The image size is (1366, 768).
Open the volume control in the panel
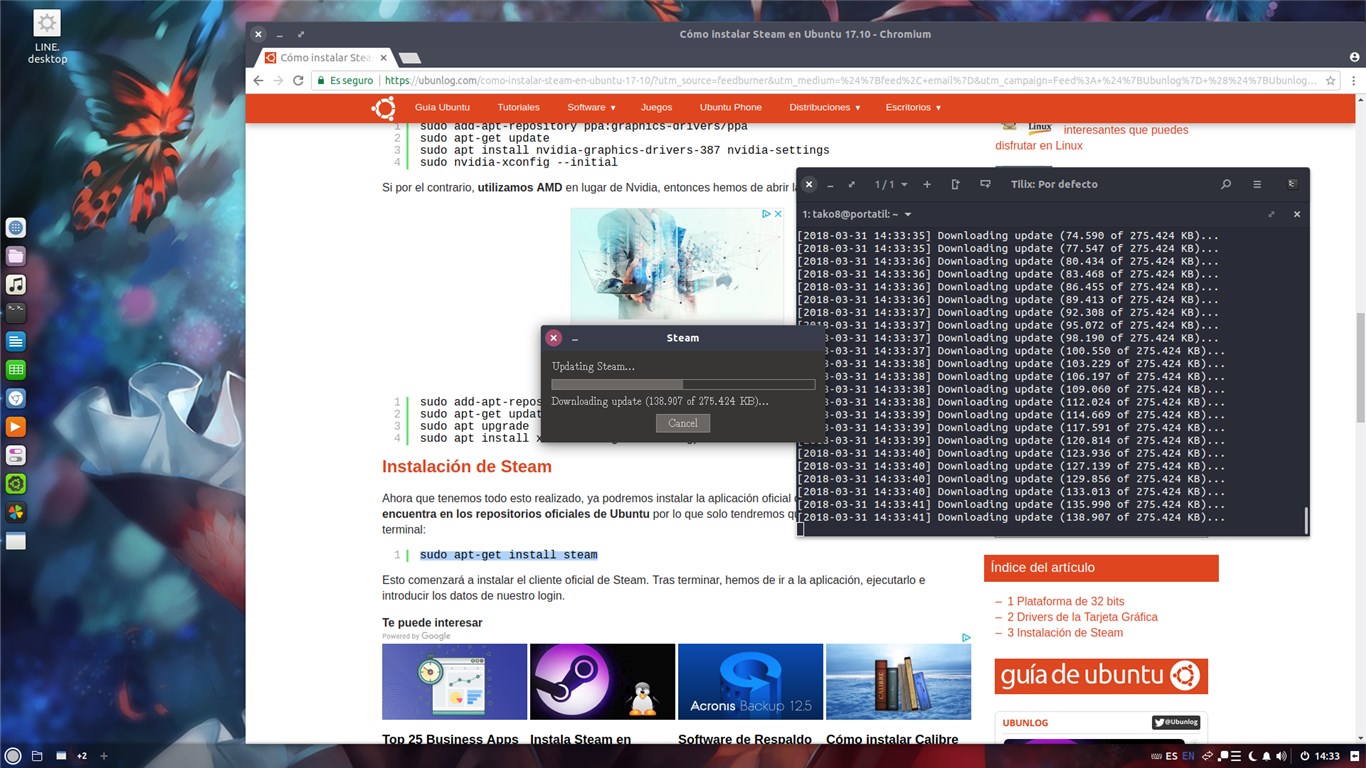coord(1282,756)
